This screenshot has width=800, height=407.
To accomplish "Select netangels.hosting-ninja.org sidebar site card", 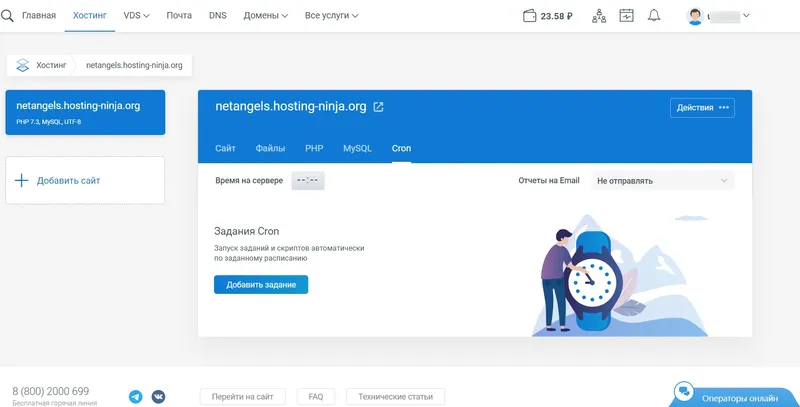I will [x=85, y=112].
